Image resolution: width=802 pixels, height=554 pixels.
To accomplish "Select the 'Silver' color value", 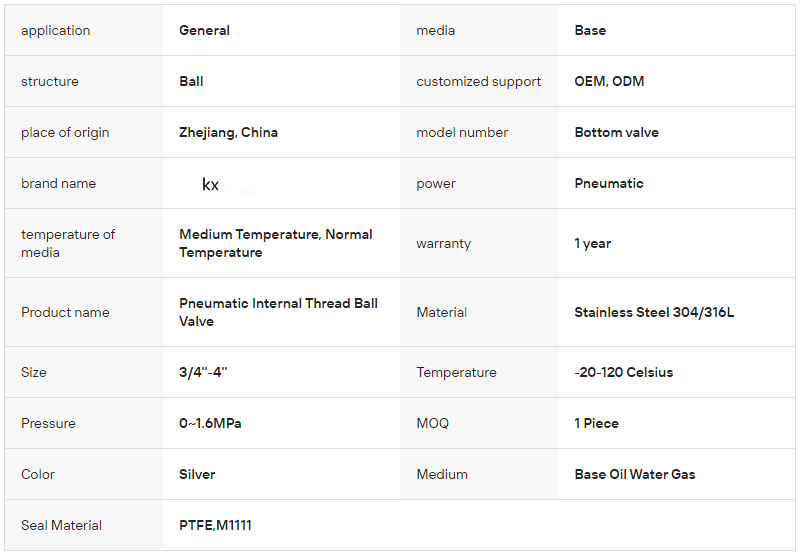I will pyautogui.click(x=197, y=475).
